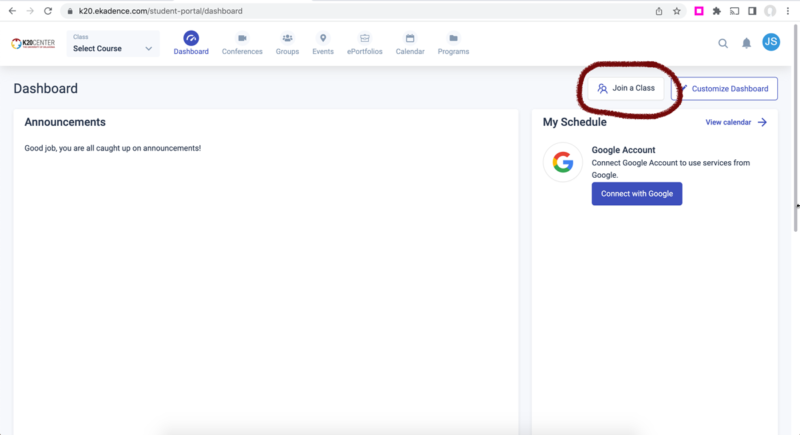The height and width of the screenshot is (435, 800).
Task: Open Conferences video camera icon
Action: coord(242,39)
